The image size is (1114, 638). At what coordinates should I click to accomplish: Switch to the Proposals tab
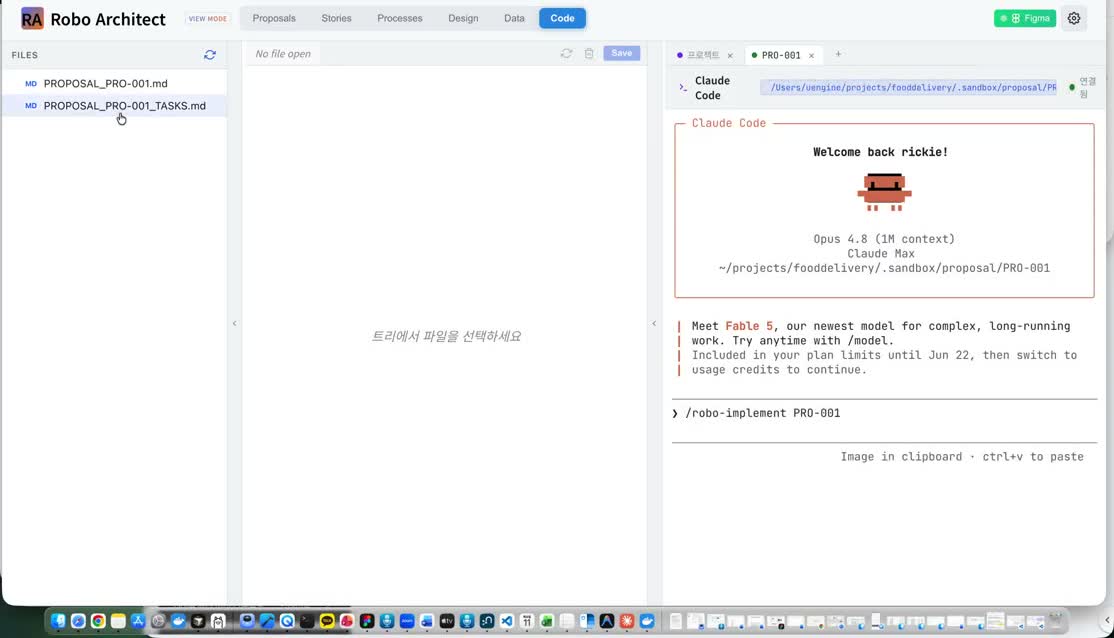tap(274, 18)
